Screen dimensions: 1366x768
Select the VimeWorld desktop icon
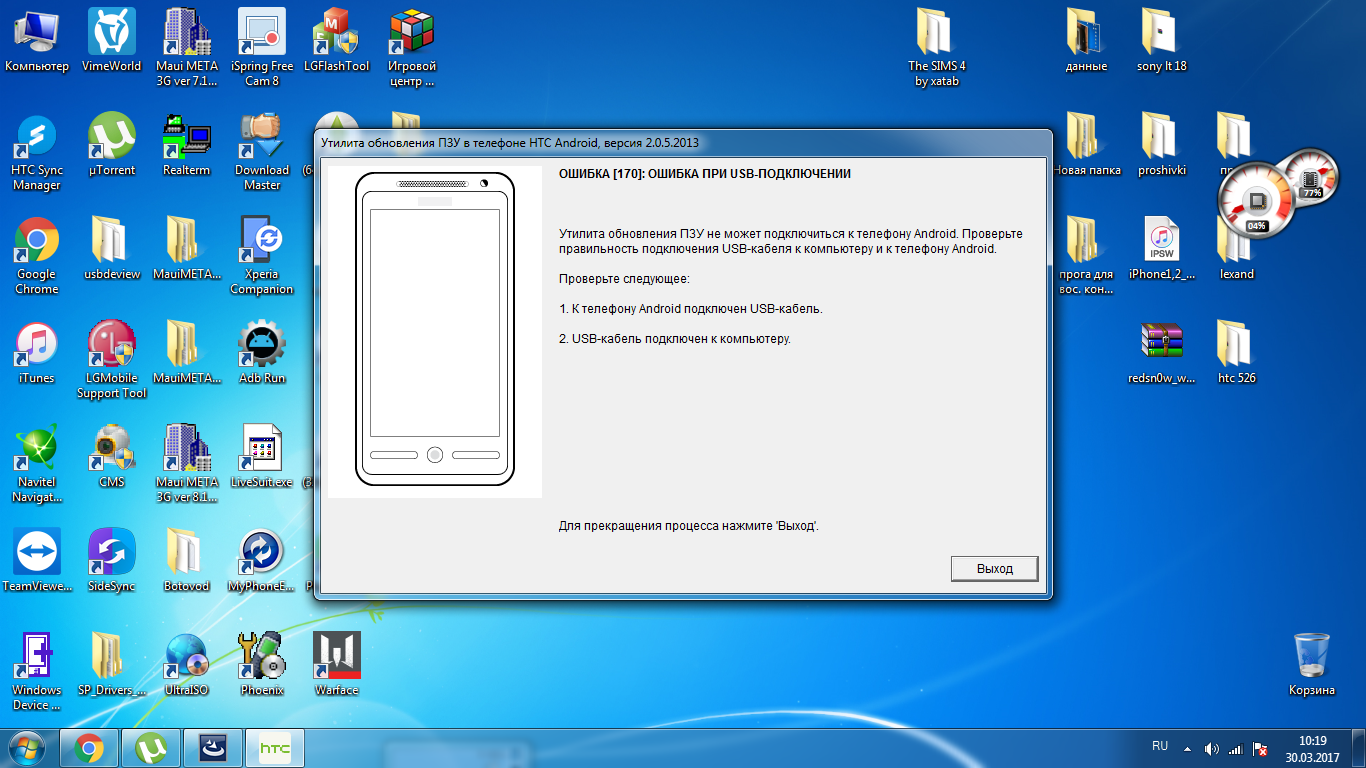click(112, 41)
